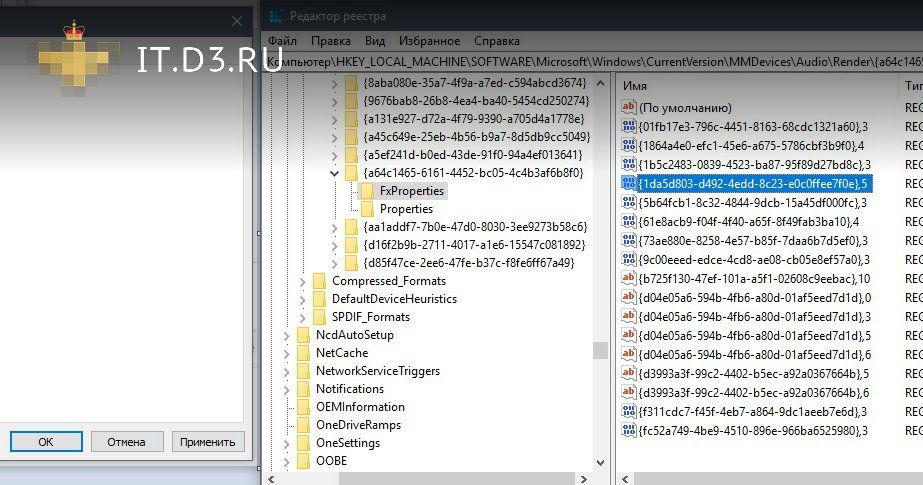The width and height of the screenshot is (923, 485).
Task: Expand the {8aba080e-35a7...} key node
Action: pos(334,83)
